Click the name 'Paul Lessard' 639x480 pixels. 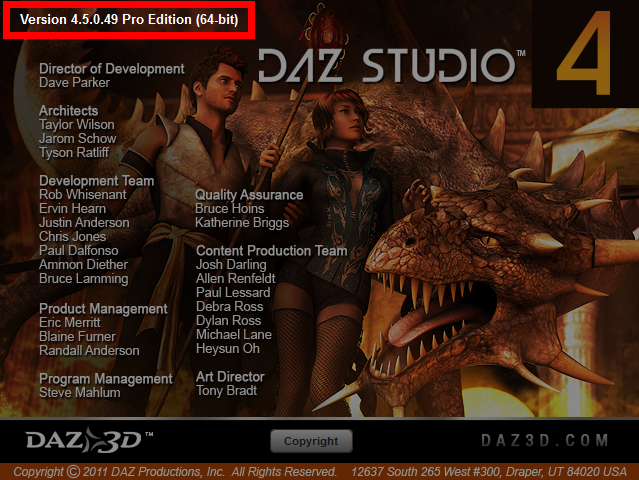click(233, 293)
